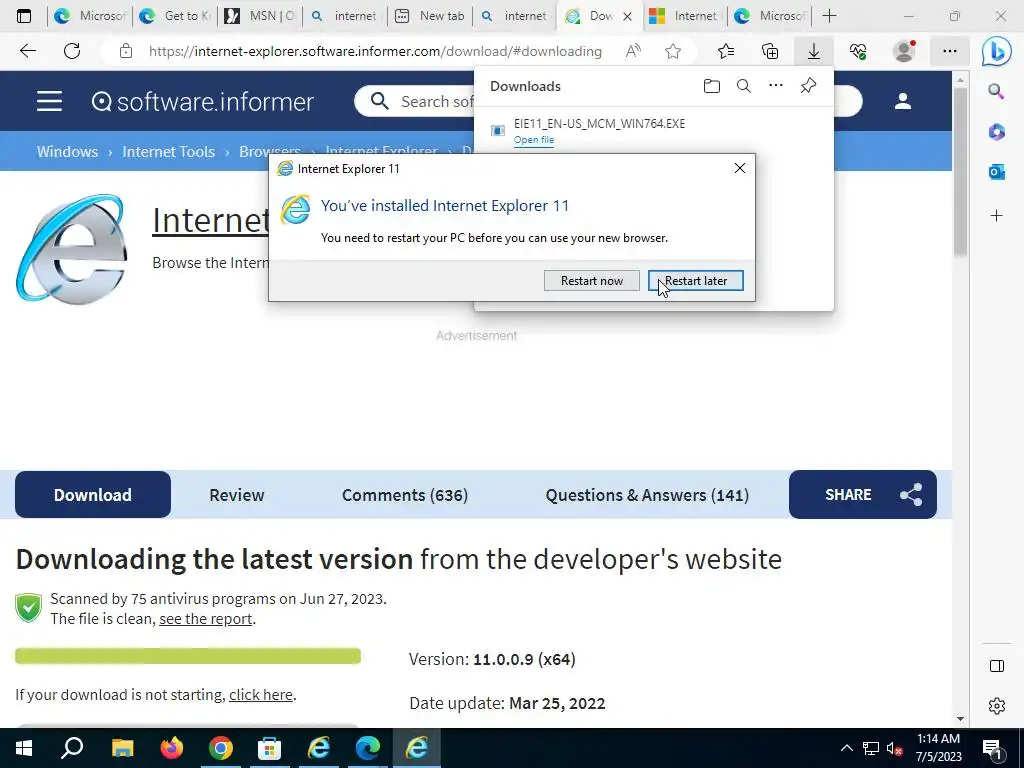Open the site user account icon

[x=903, y=101]
